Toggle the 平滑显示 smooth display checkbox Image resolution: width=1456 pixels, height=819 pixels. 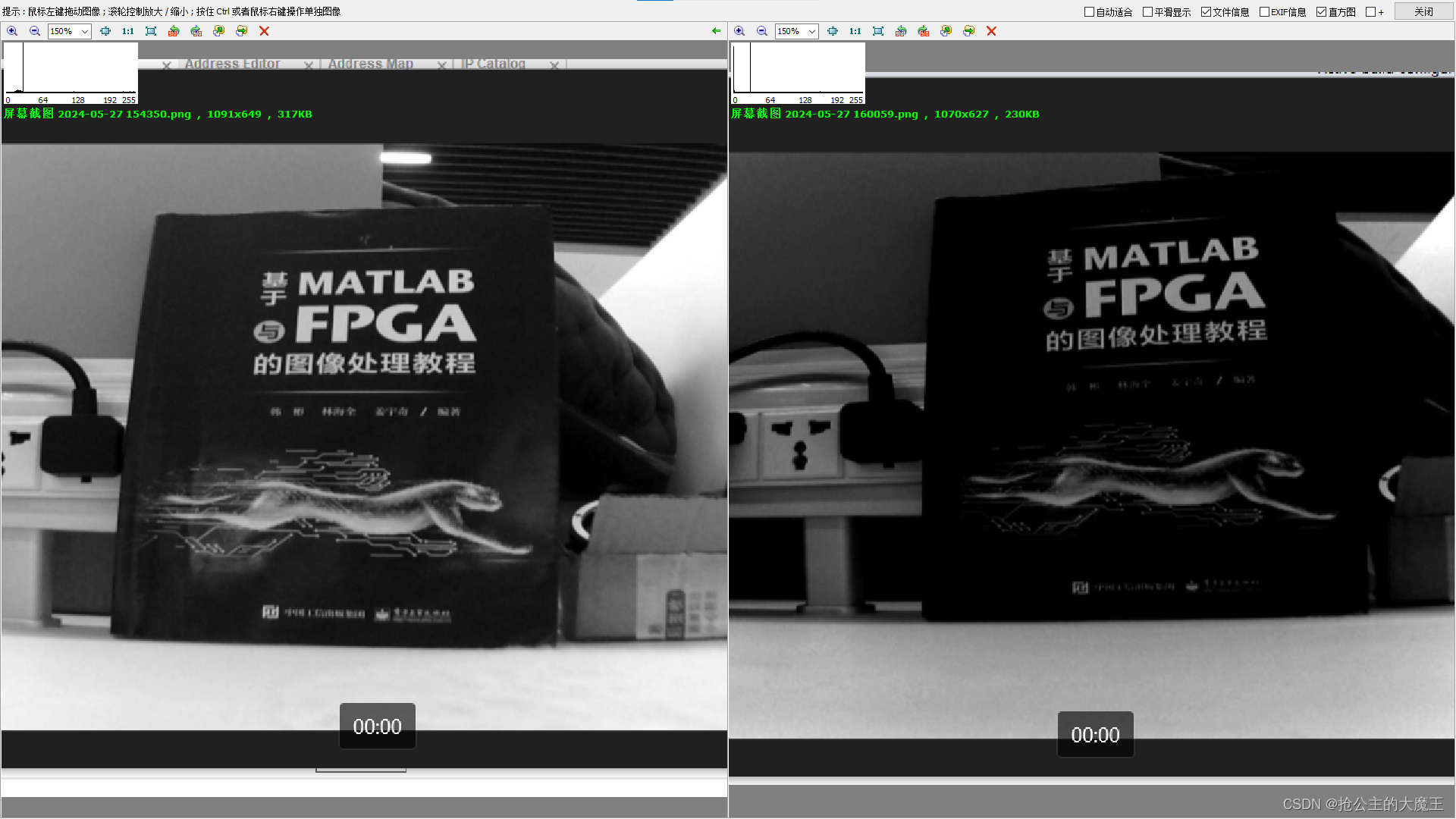[x=1147, y=12]
